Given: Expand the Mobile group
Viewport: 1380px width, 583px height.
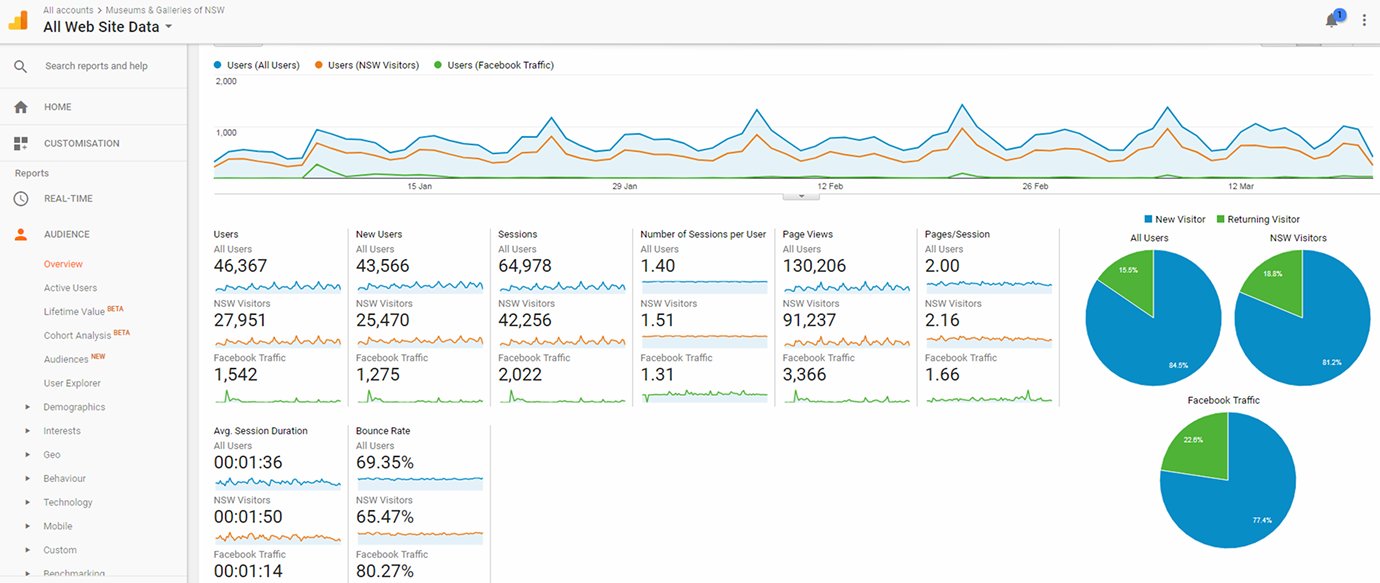Looking at the screenshot, I should coord(58,526).
